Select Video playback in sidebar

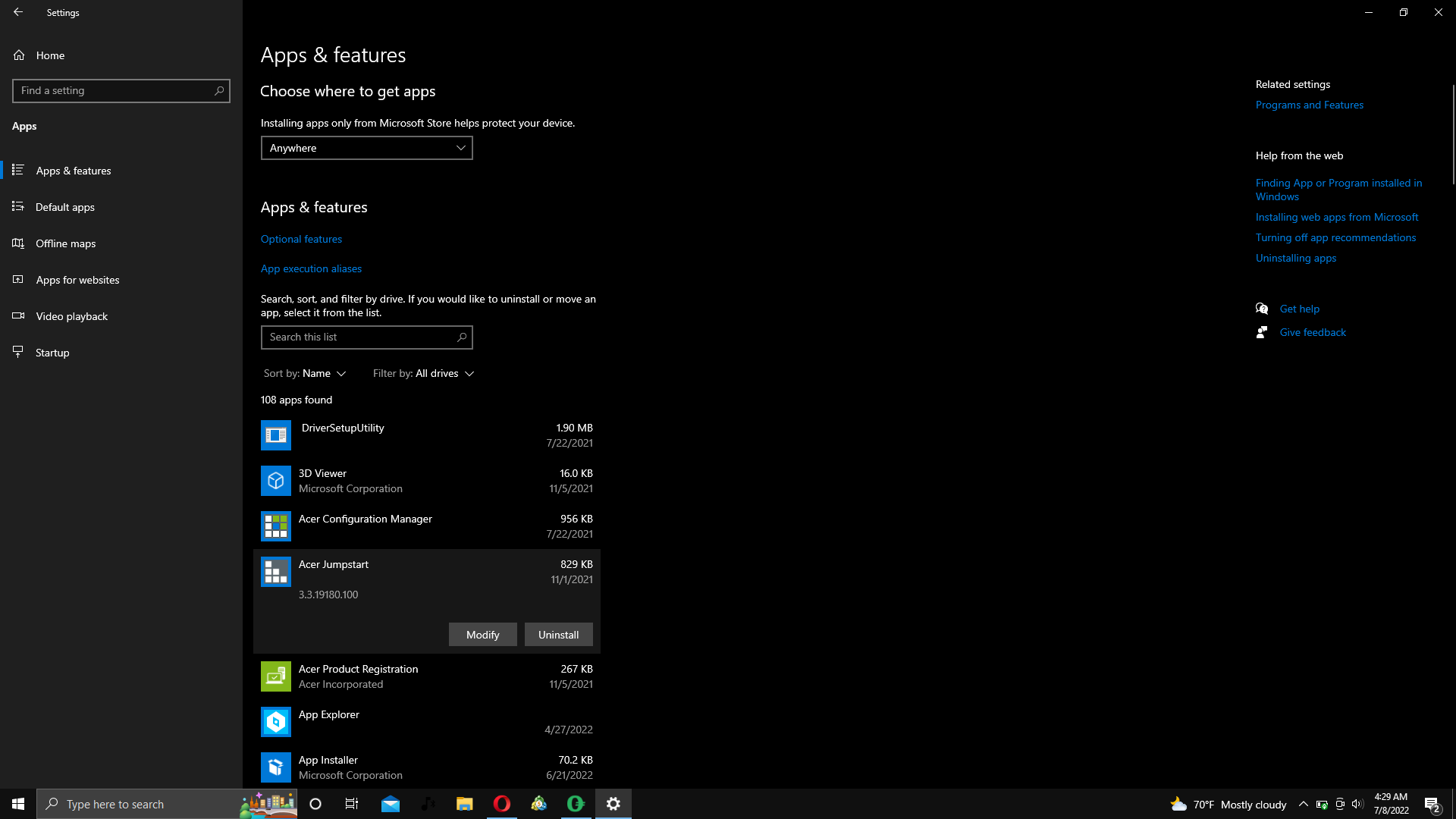(71, 316)
